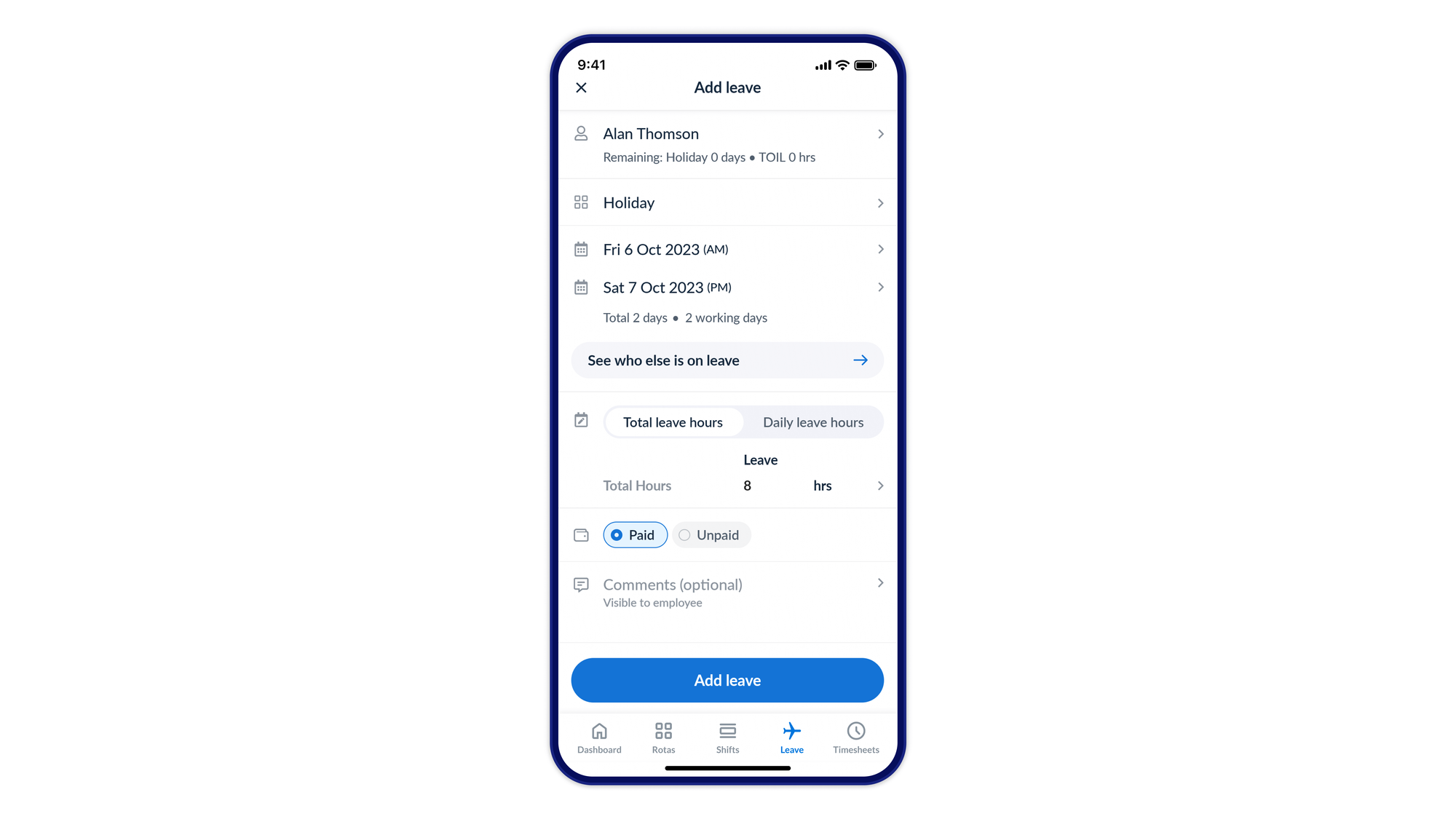Tap See who else is on leave
Viewport: 1456px width, 819px height.
[728, 359]
